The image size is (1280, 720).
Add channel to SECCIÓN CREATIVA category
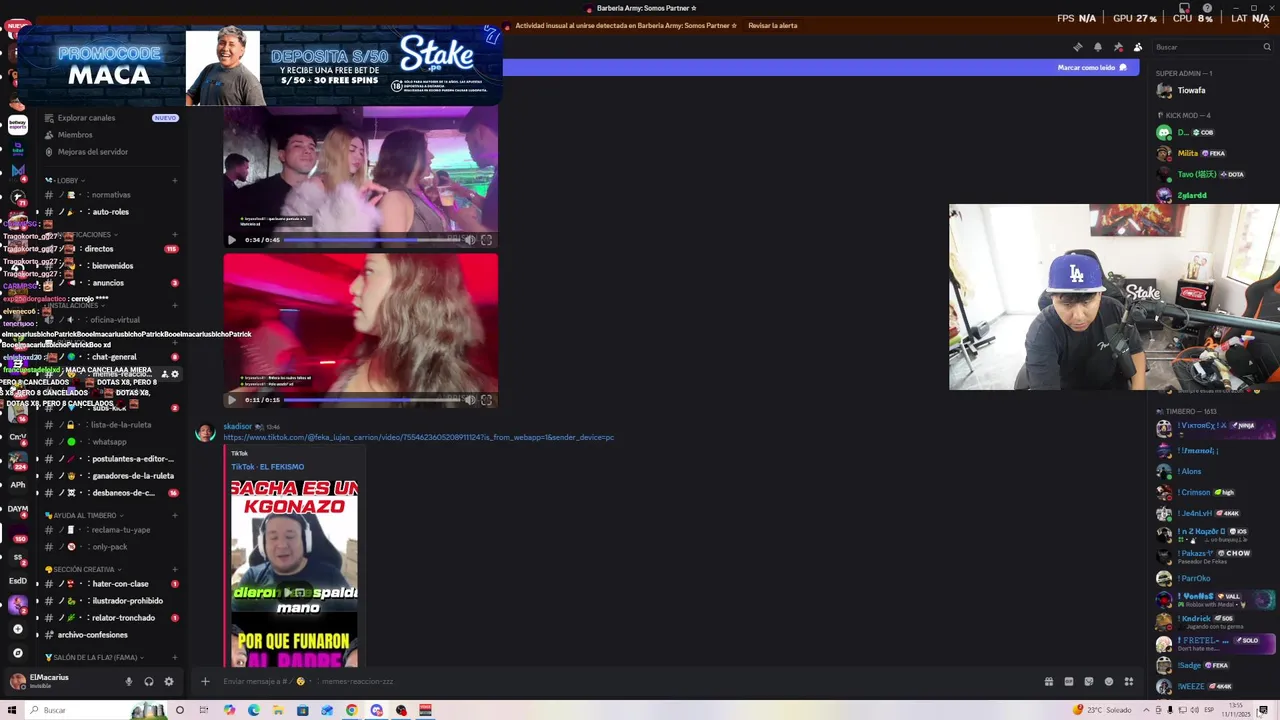point(174,570)
